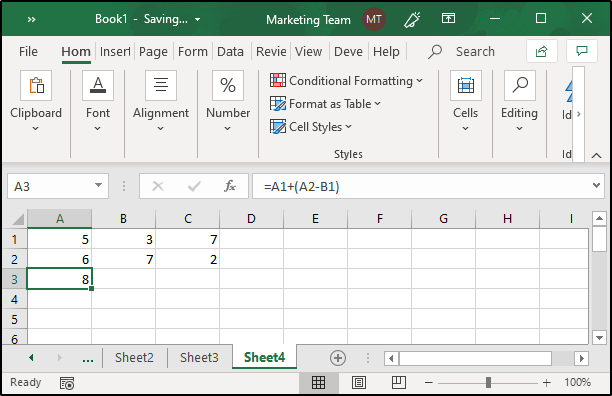Click the Conditional Formatting icon

pos(278,80)
